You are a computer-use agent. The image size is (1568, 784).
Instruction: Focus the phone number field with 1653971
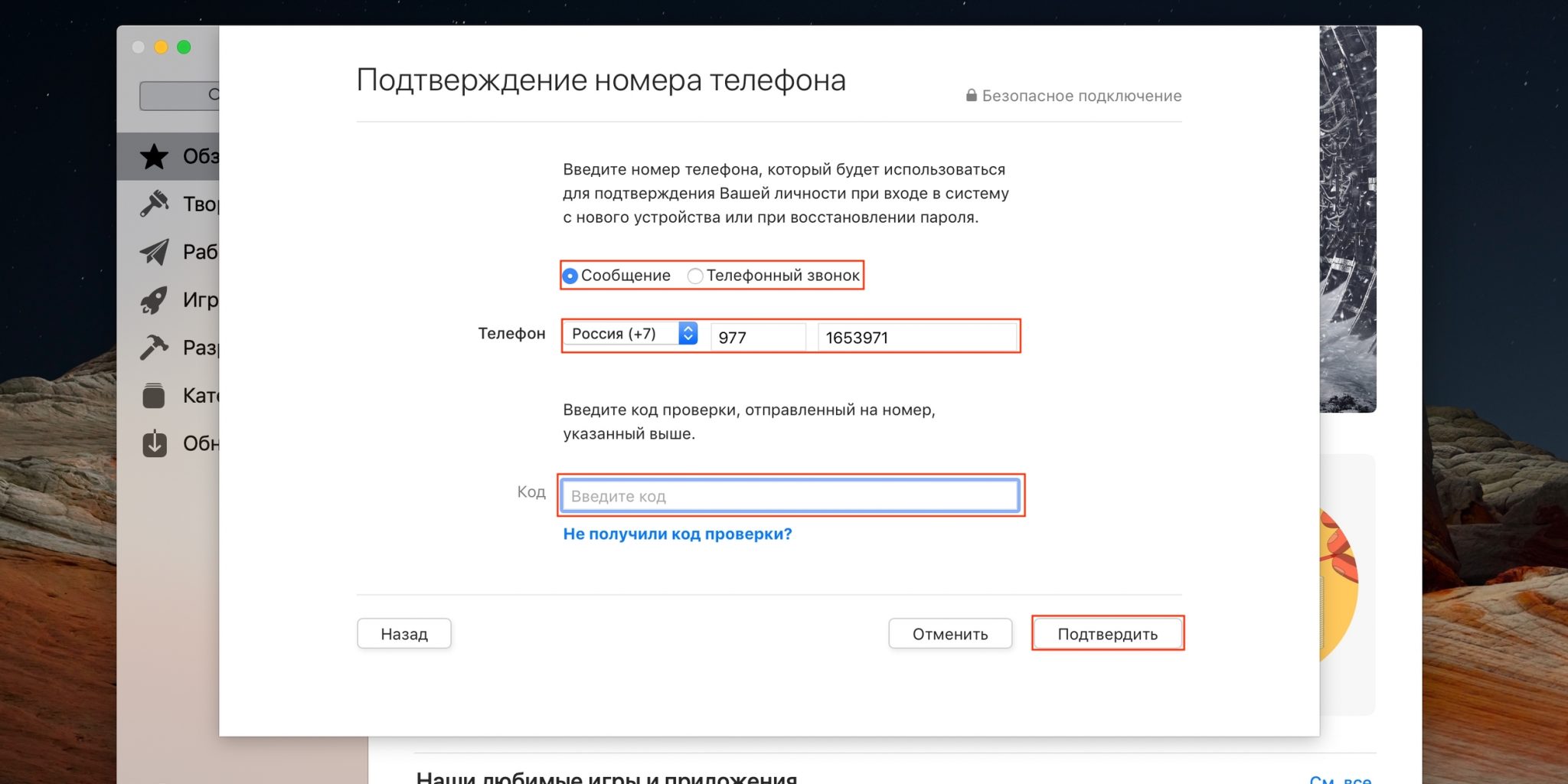point(916,338)
